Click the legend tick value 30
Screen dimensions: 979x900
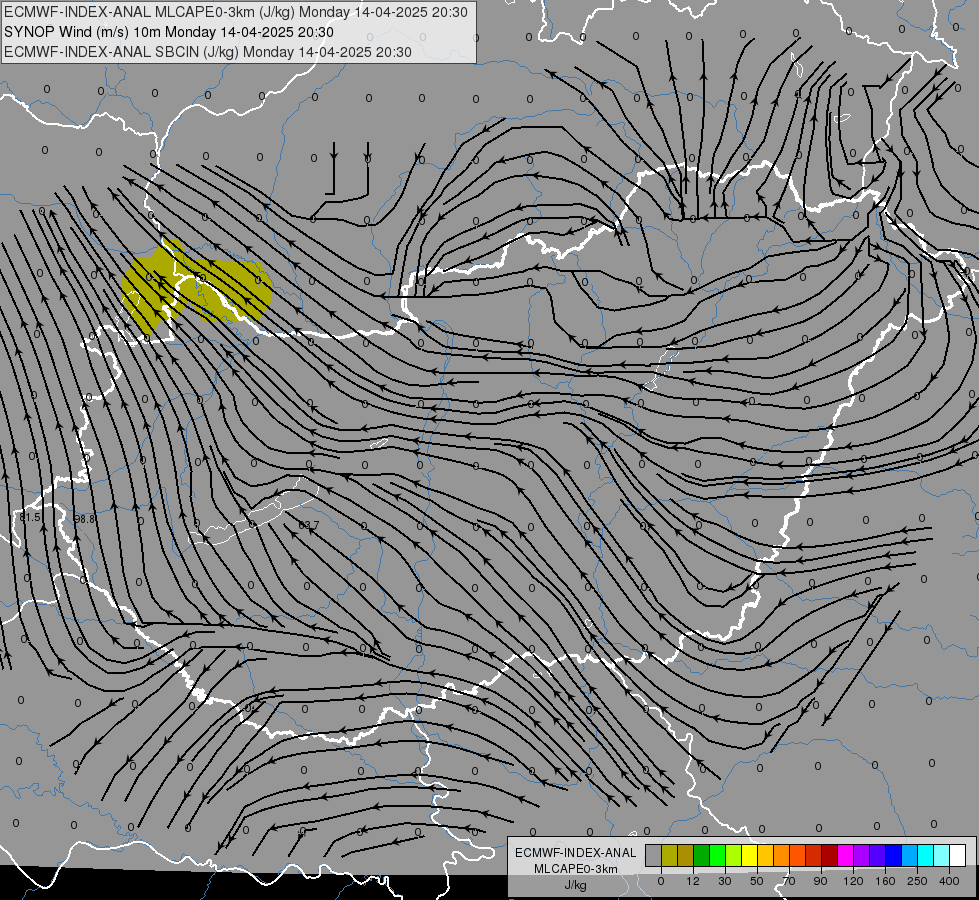[x=725, y=881]
